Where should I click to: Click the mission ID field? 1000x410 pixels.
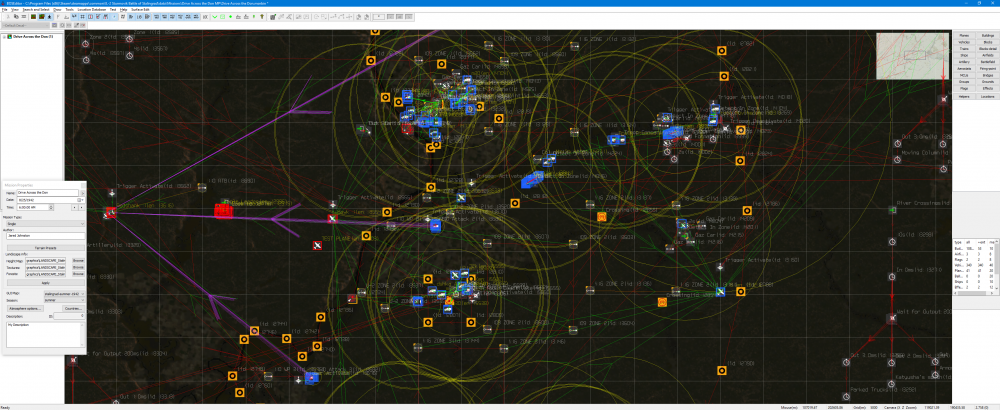click(70, 316)
